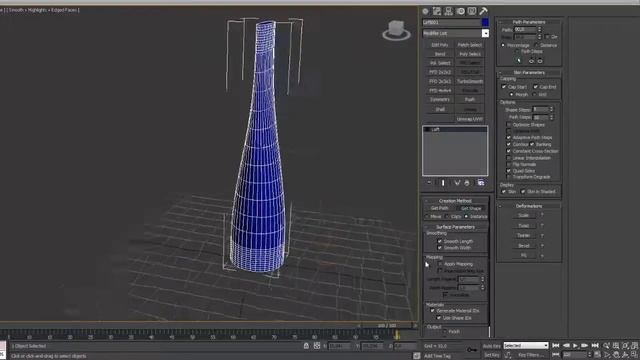Click Zoom Extents navigation icon

(625, 346)
